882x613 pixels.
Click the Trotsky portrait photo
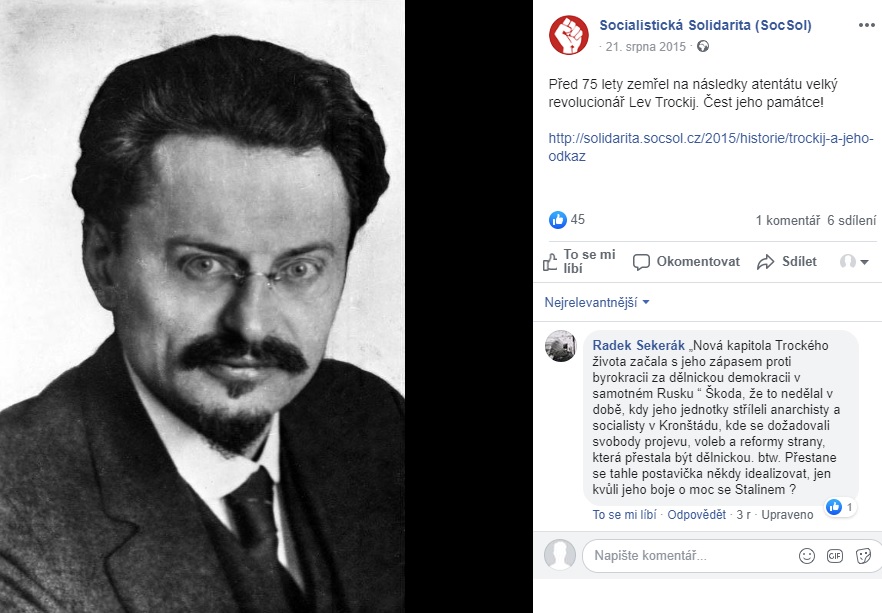tap(202, 306)
